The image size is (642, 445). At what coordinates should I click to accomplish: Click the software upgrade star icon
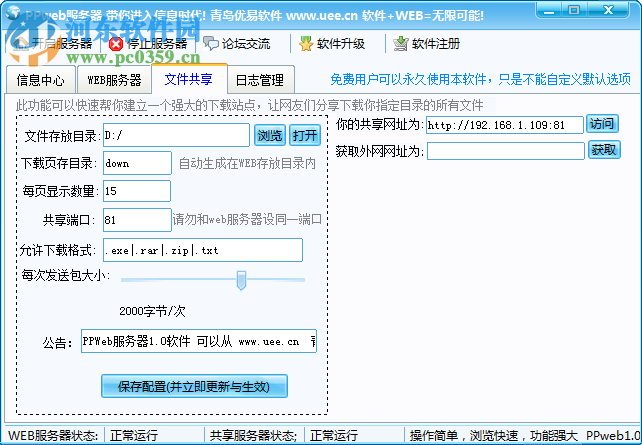pyautogui.click(x=306, y=43)
